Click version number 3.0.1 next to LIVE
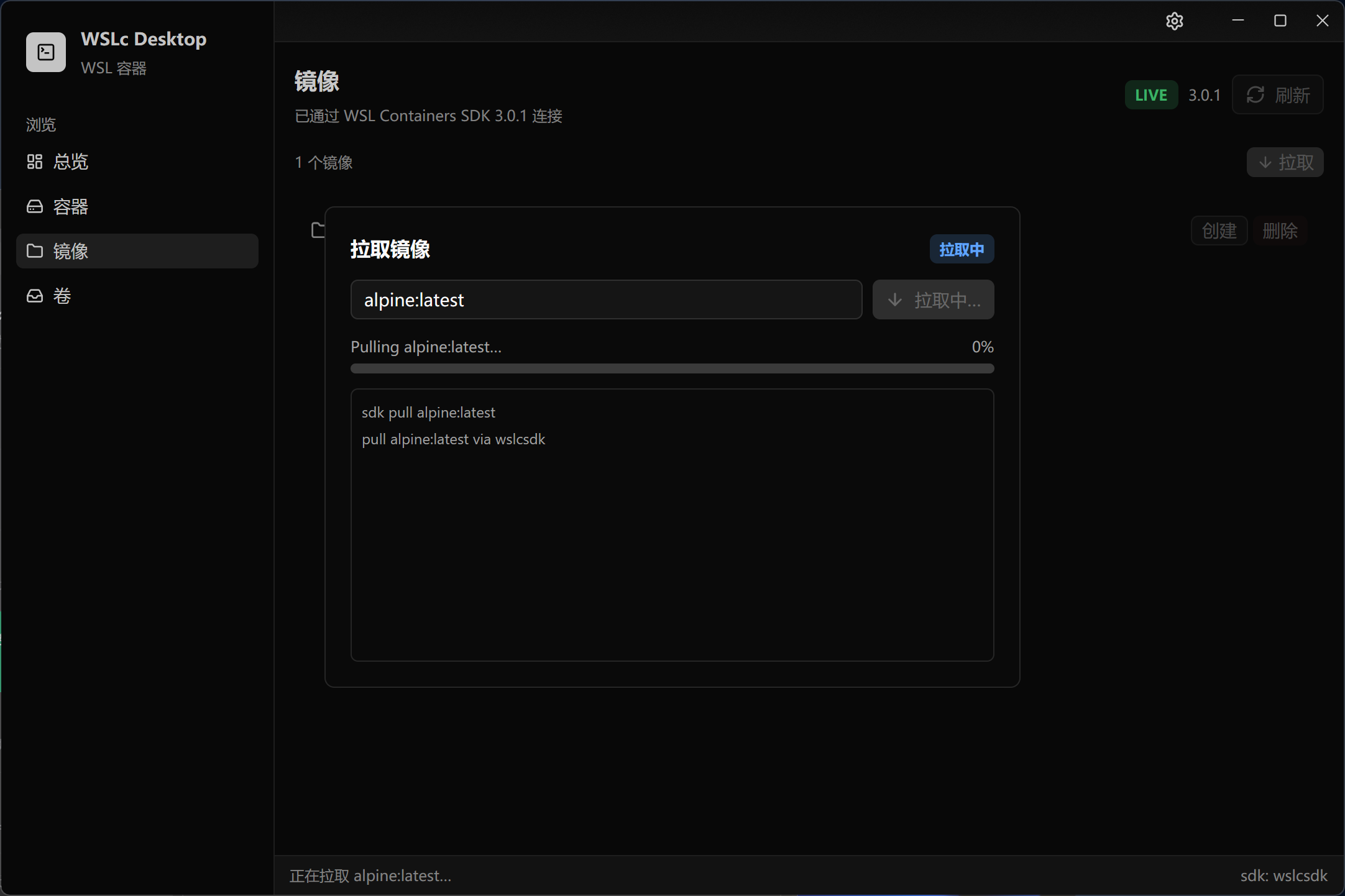This screenshot has height=896, width=1345. click(x=1204, y=95)
